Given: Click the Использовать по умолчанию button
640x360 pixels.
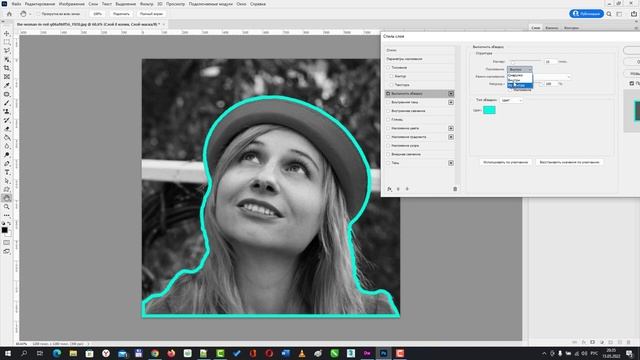Looking at the screenshot, I should [x=505, y=162].
